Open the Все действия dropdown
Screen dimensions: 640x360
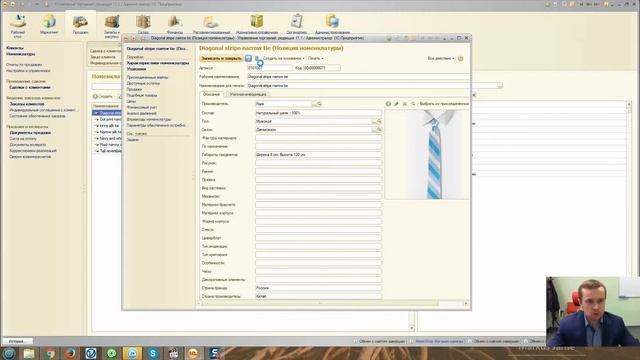441,58
